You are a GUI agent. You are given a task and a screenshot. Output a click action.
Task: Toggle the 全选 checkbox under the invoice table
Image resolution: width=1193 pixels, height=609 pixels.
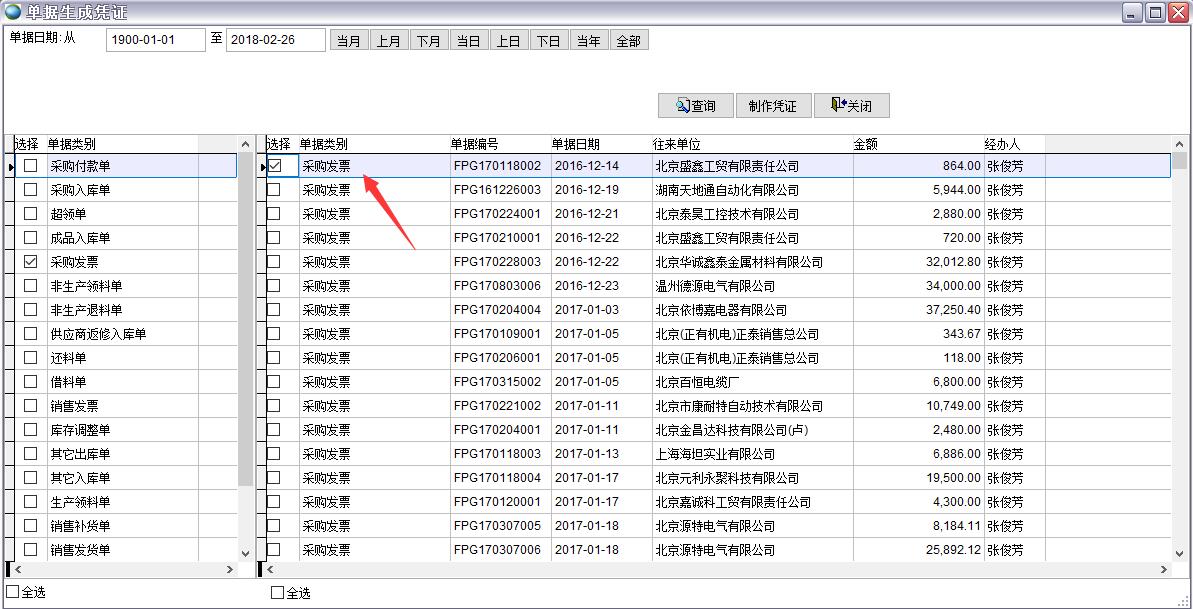[278, 593]
